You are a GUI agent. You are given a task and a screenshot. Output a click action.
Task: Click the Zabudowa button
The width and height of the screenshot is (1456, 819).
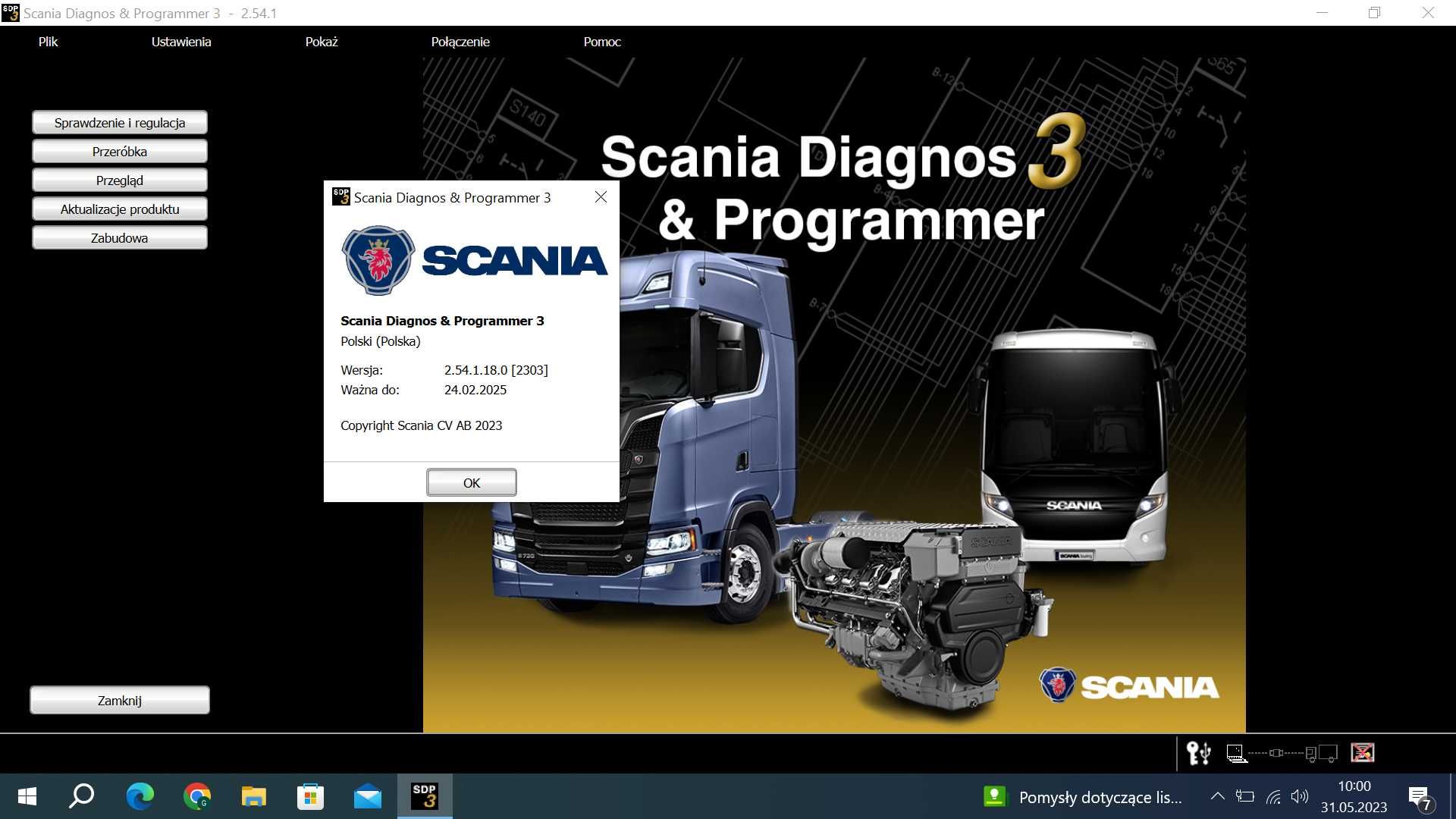point(120,238)
